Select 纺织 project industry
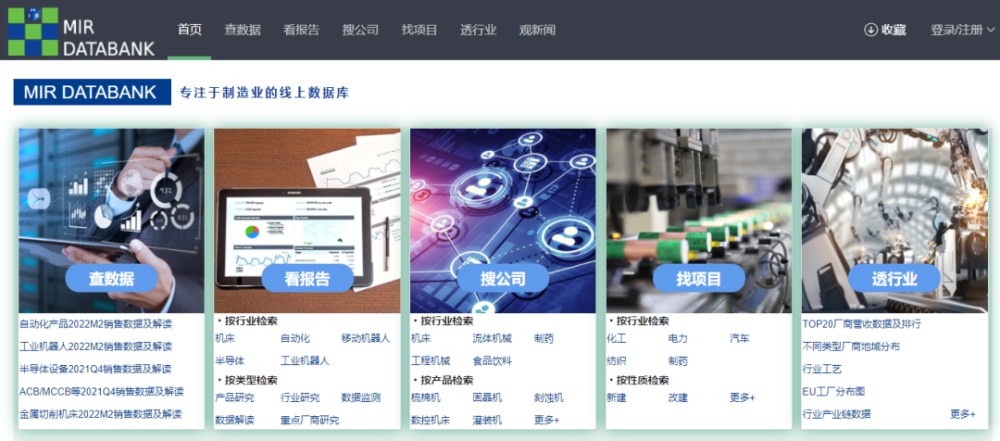The image size is (1000, 441). [x=617, y=361]
